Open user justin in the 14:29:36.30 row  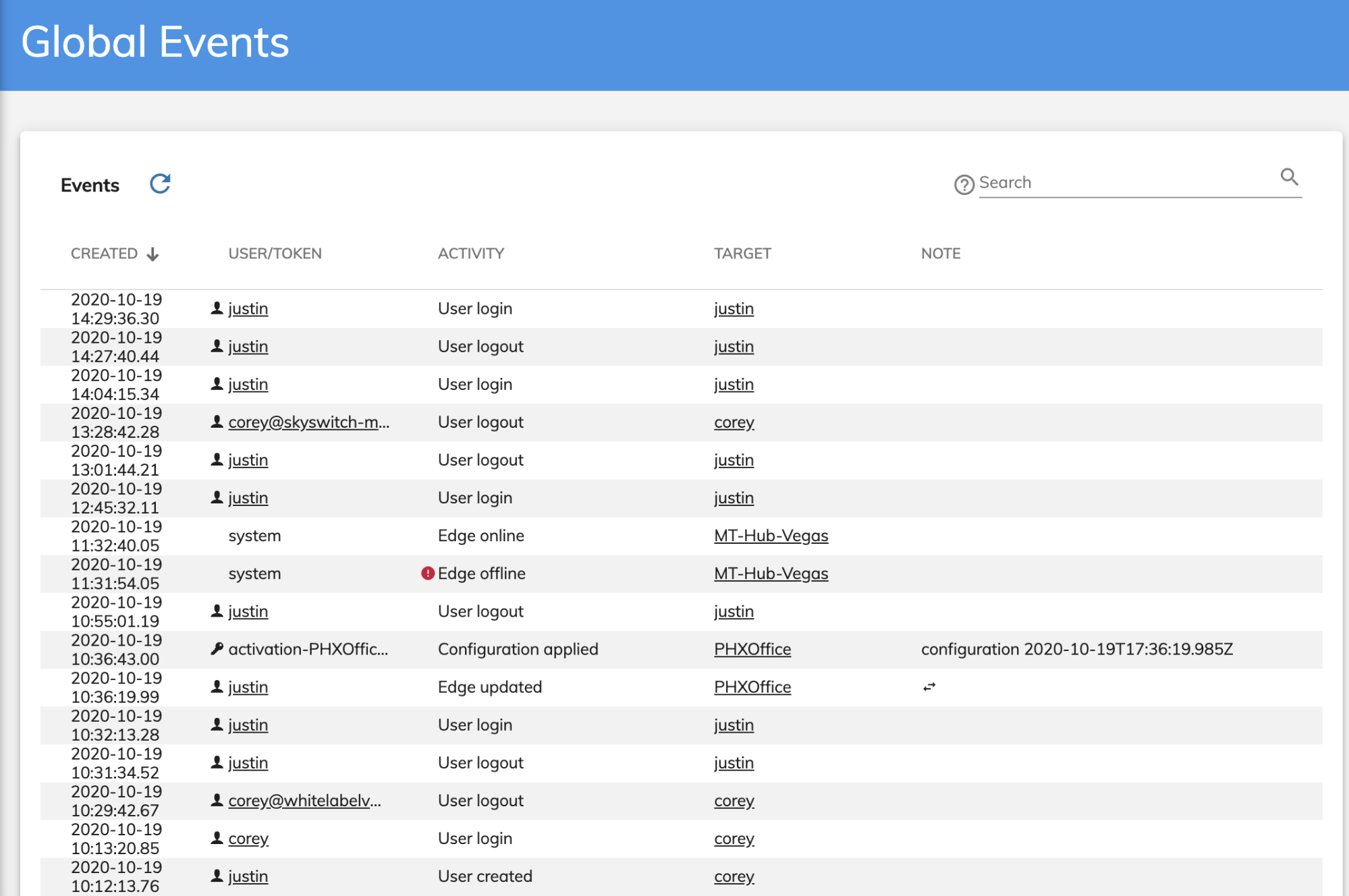tap(248, 309)
